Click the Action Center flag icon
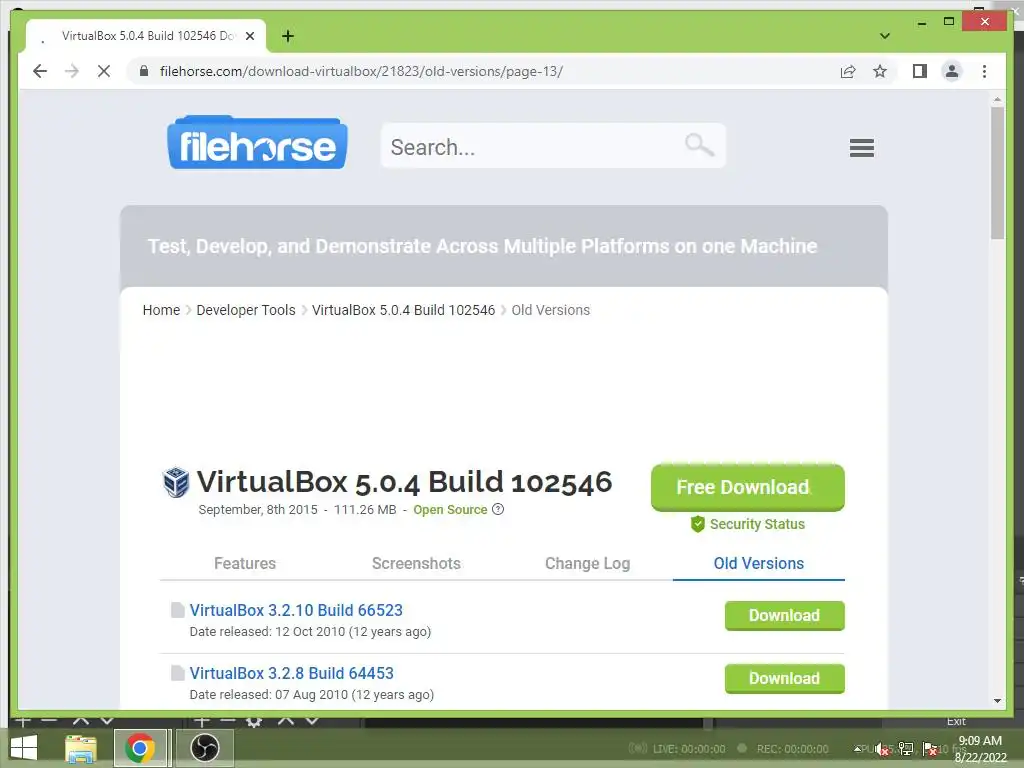The image size is (1024, 768). [930, 749]
